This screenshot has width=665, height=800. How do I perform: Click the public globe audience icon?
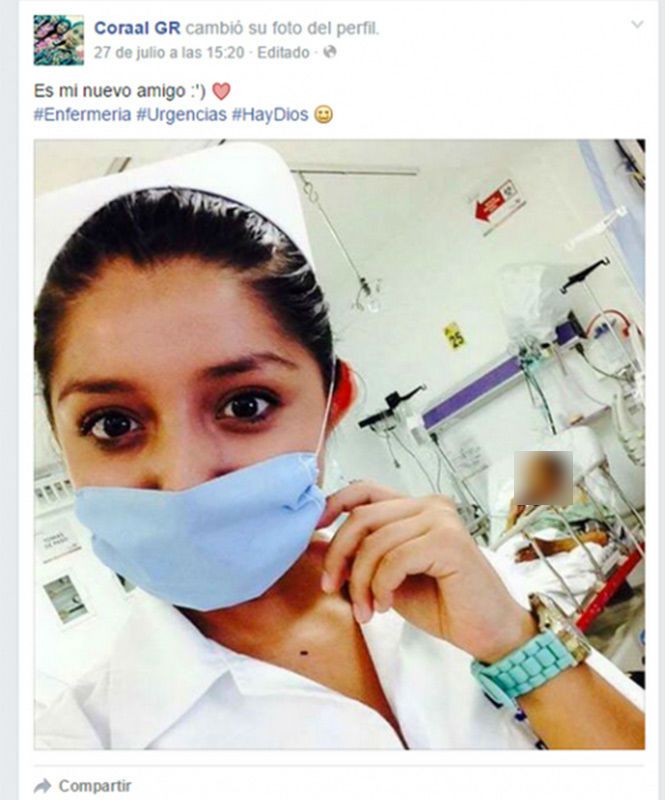[330, 52]
